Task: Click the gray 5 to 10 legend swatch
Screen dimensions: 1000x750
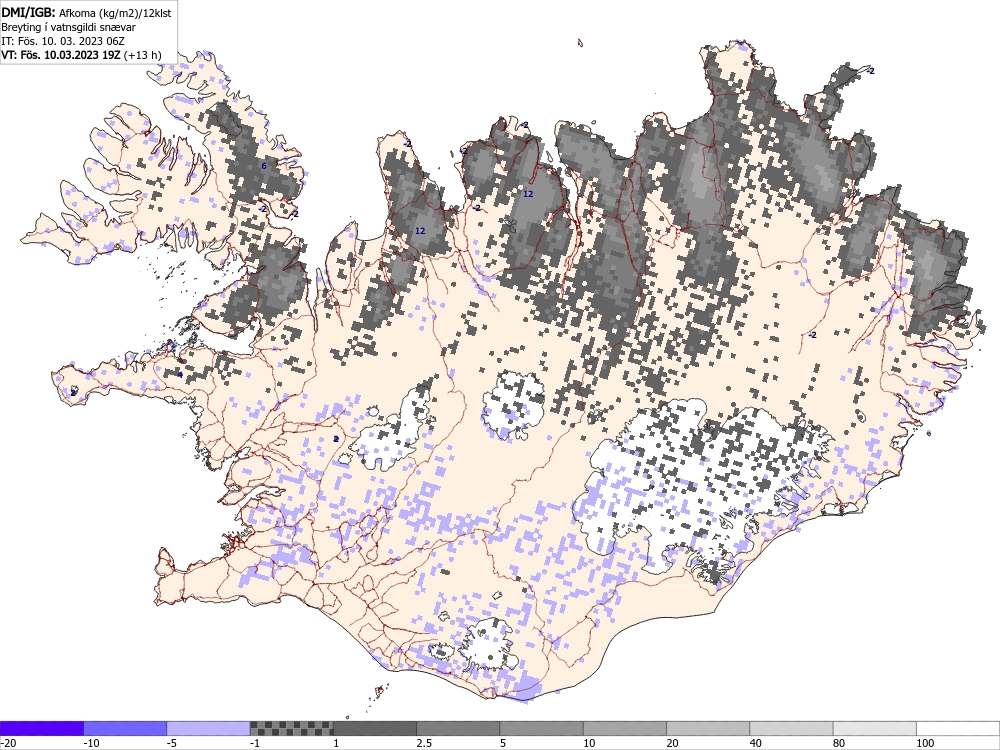Action: pyautogui.click(x=541, y=728)
